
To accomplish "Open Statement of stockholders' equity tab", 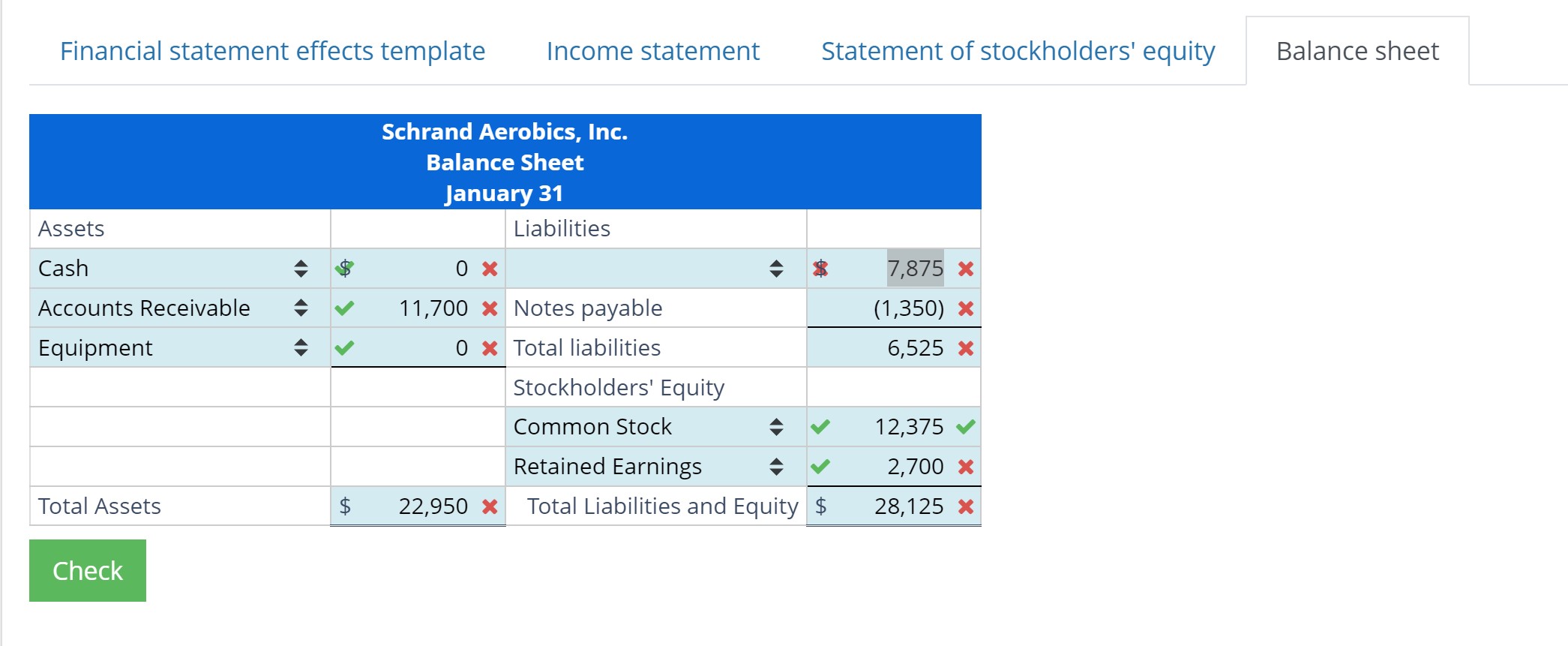I will pyautogui.click(x=1018, y=51).
